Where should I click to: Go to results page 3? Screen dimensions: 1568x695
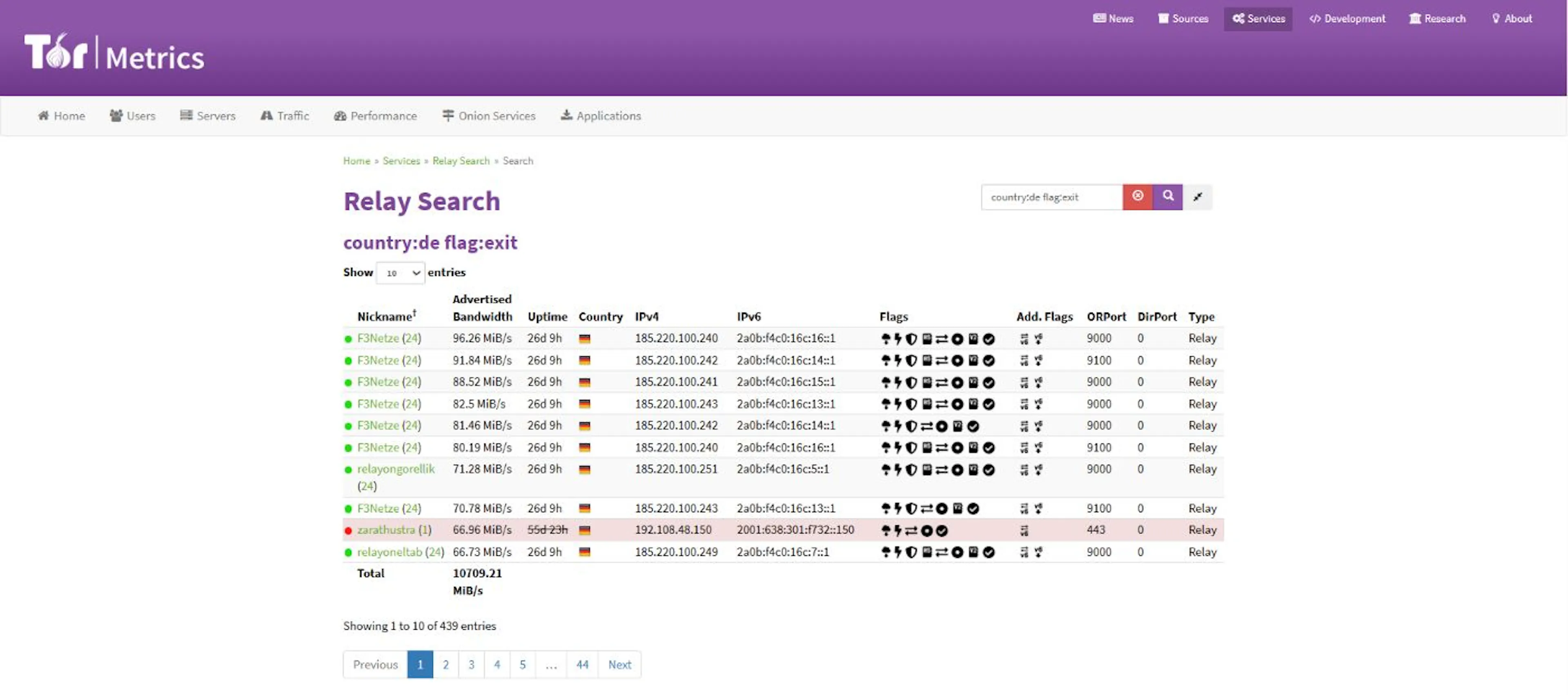471,665
